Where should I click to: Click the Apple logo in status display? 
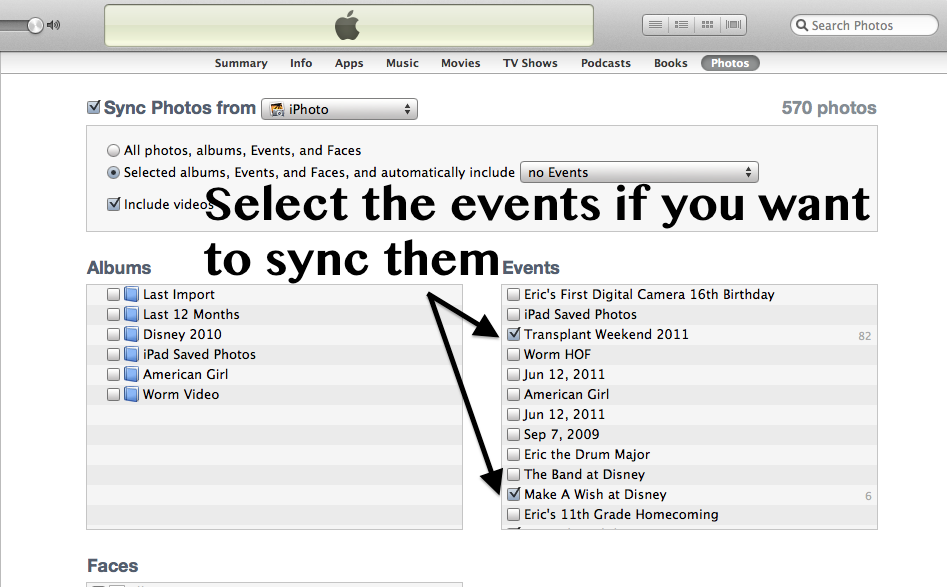point(347,26)
